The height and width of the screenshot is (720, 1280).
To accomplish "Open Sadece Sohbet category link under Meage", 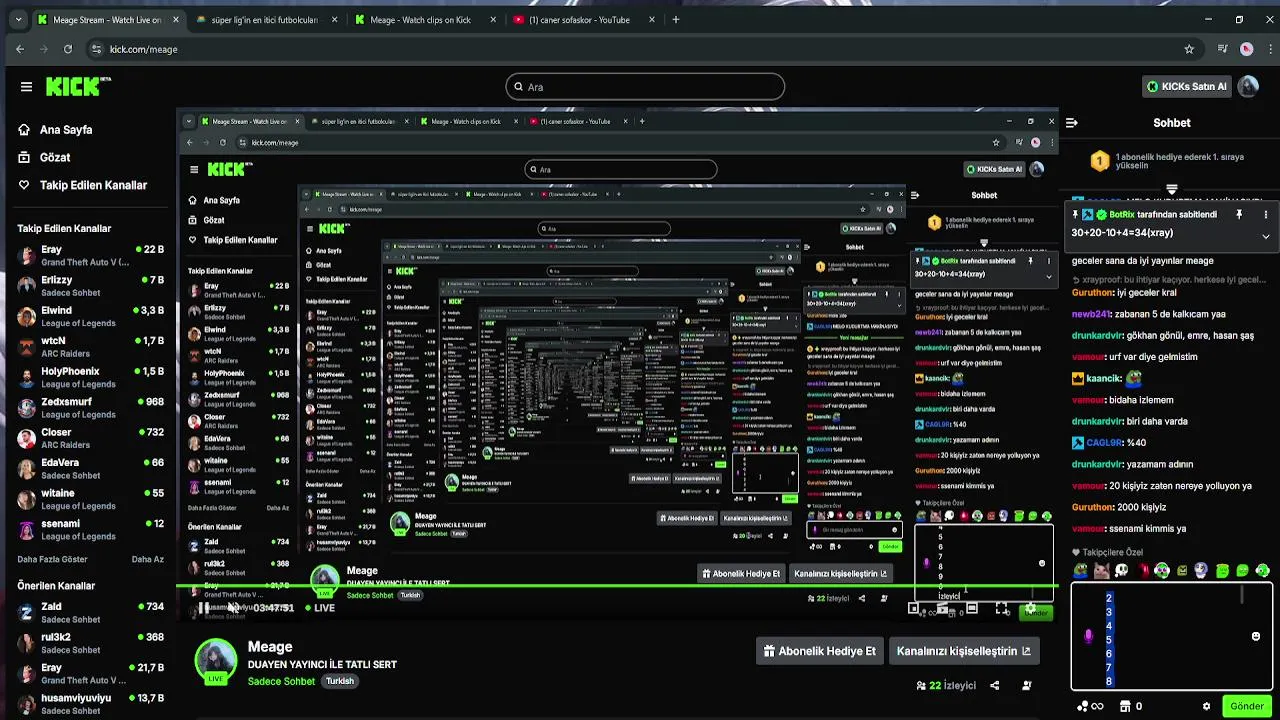I will 281,681.
